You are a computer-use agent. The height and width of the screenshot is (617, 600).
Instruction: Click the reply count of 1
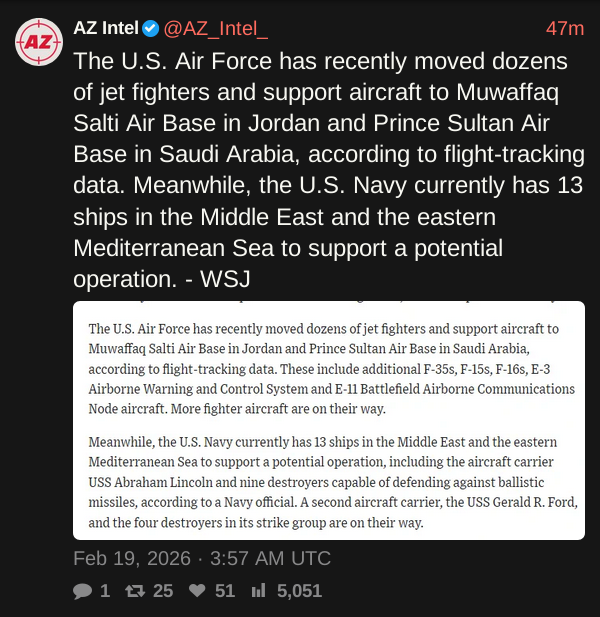tap(105, 591)
